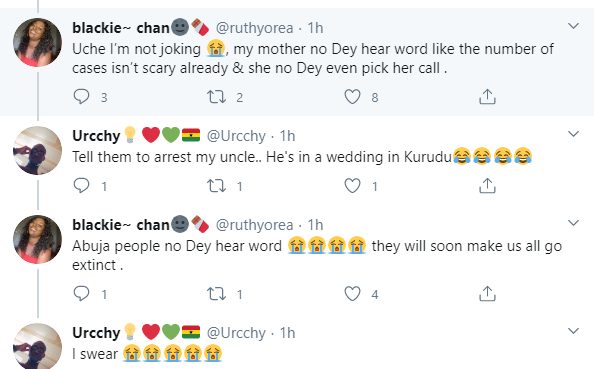This screenshot has width=594, height=369.
Task: Like the 'go extinct' tweet
Action: (x=352, y=294)
